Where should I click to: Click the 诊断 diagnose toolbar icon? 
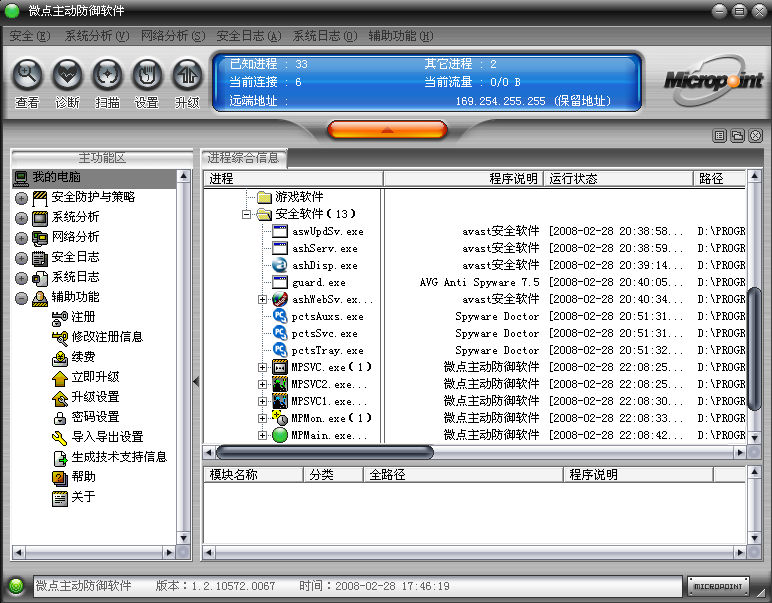pos(67,75)
